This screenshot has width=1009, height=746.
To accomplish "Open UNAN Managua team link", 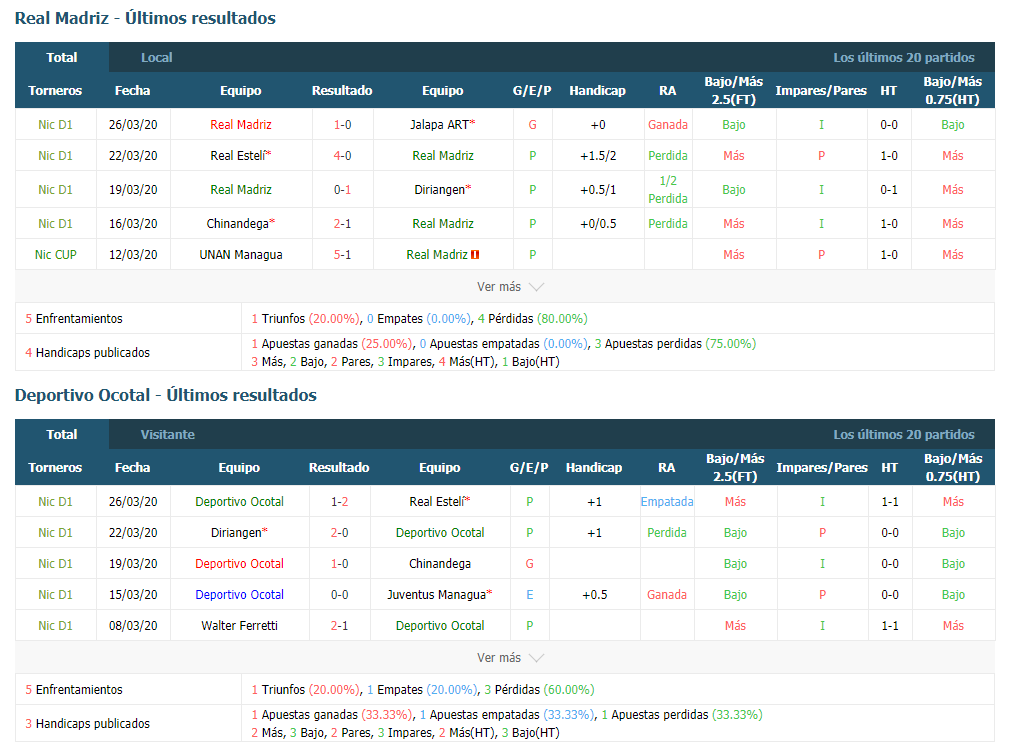I will (x=241, y=255).
